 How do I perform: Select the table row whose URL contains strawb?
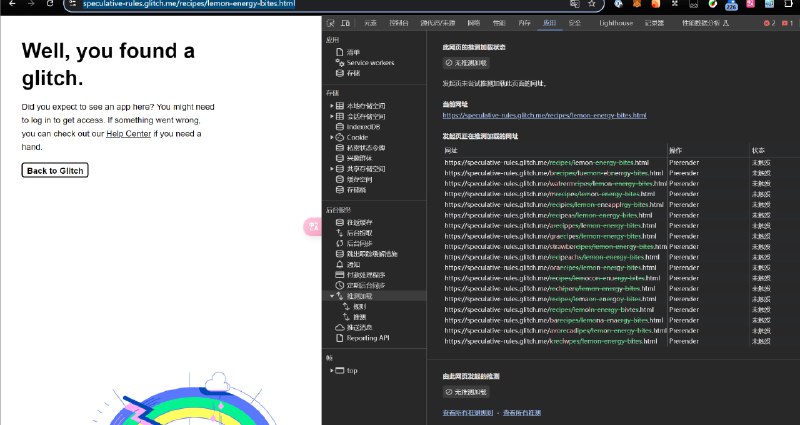click(x=621, y=246)
